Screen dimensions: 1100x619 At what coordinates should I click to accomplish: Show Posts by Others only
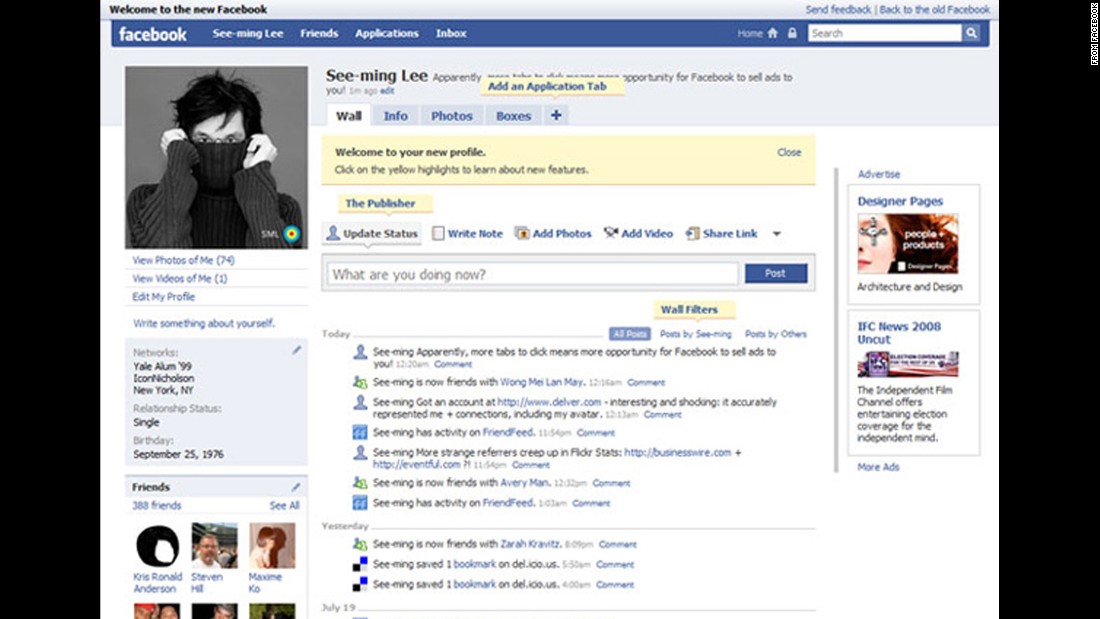coord(775,334)
